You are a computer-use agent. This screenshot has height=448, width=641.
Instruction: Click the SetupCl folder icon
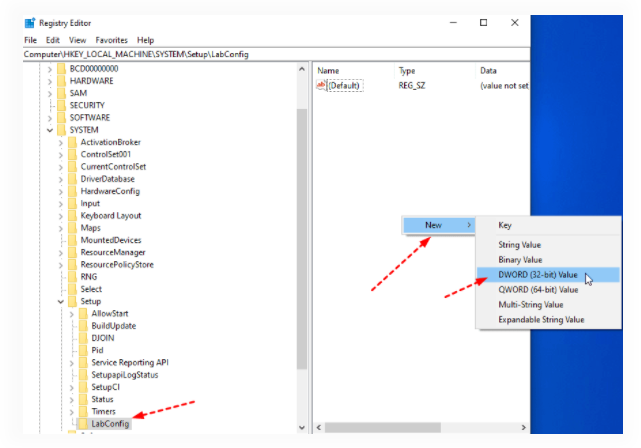83,387
